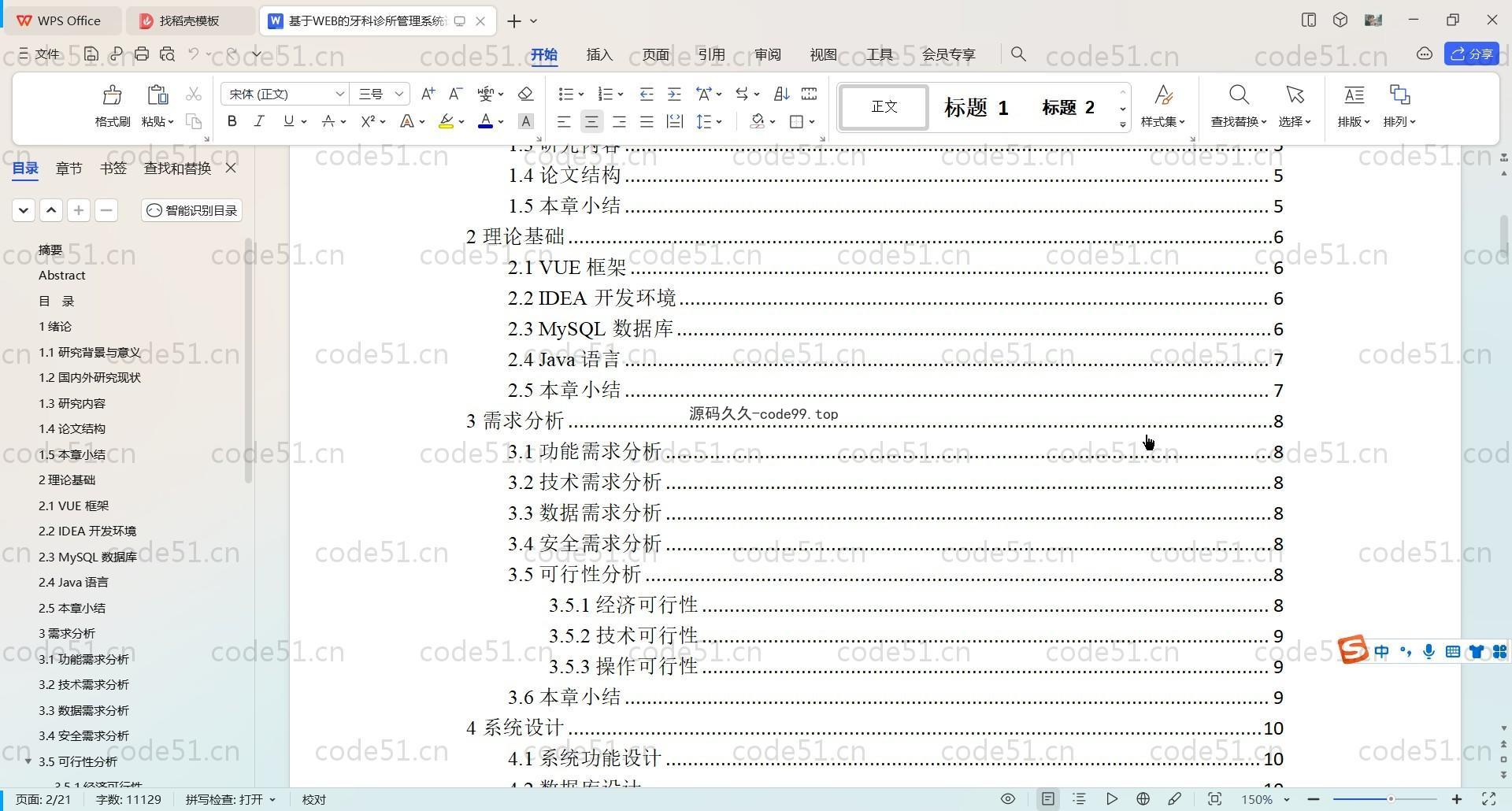This screenshot has height=811, width=1512.
Task: Open the 文件 menu
Action: coord(39,54)
